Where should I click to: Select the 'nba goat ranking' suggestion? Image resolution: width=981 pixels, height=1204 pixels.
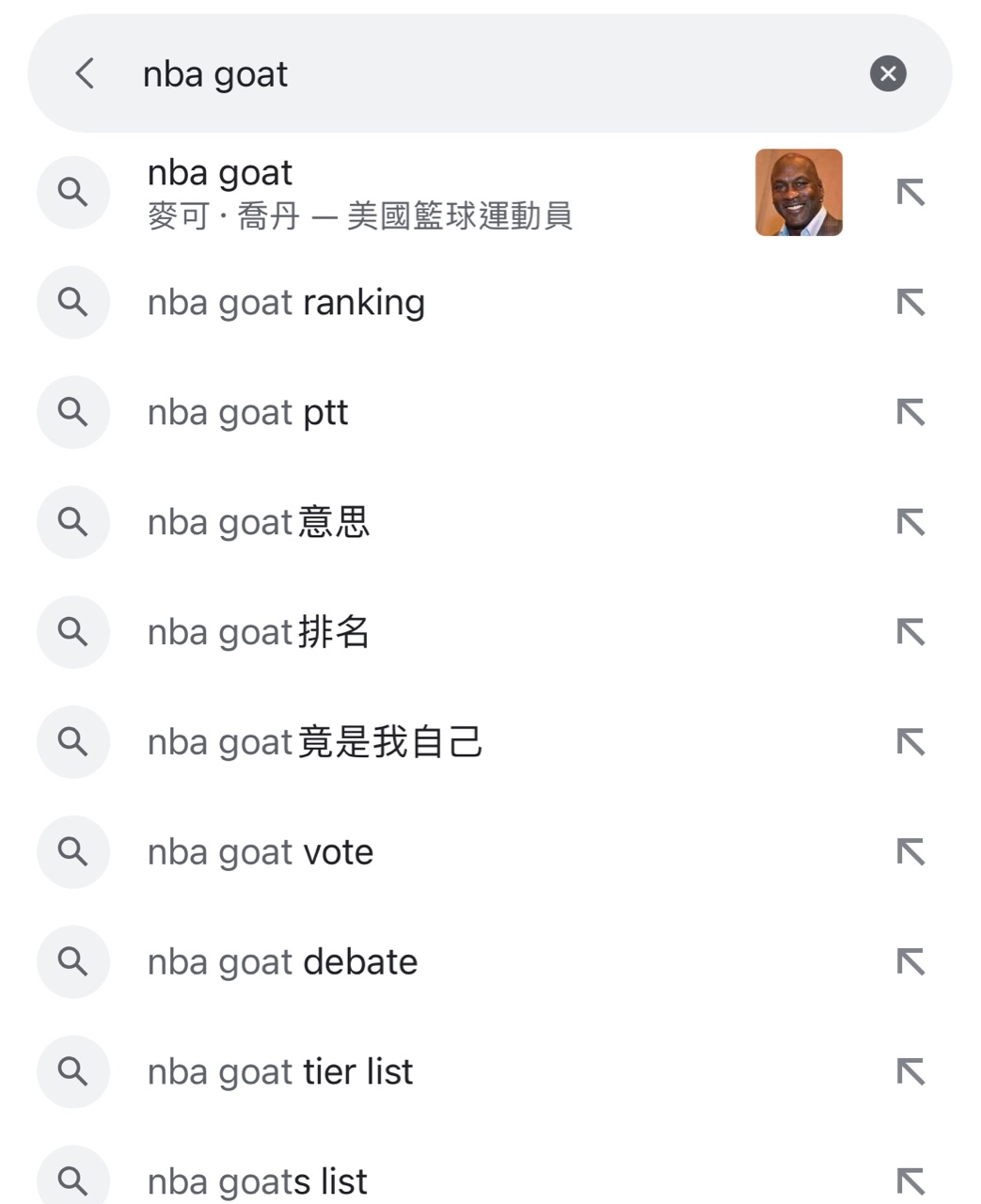point(286,303)
